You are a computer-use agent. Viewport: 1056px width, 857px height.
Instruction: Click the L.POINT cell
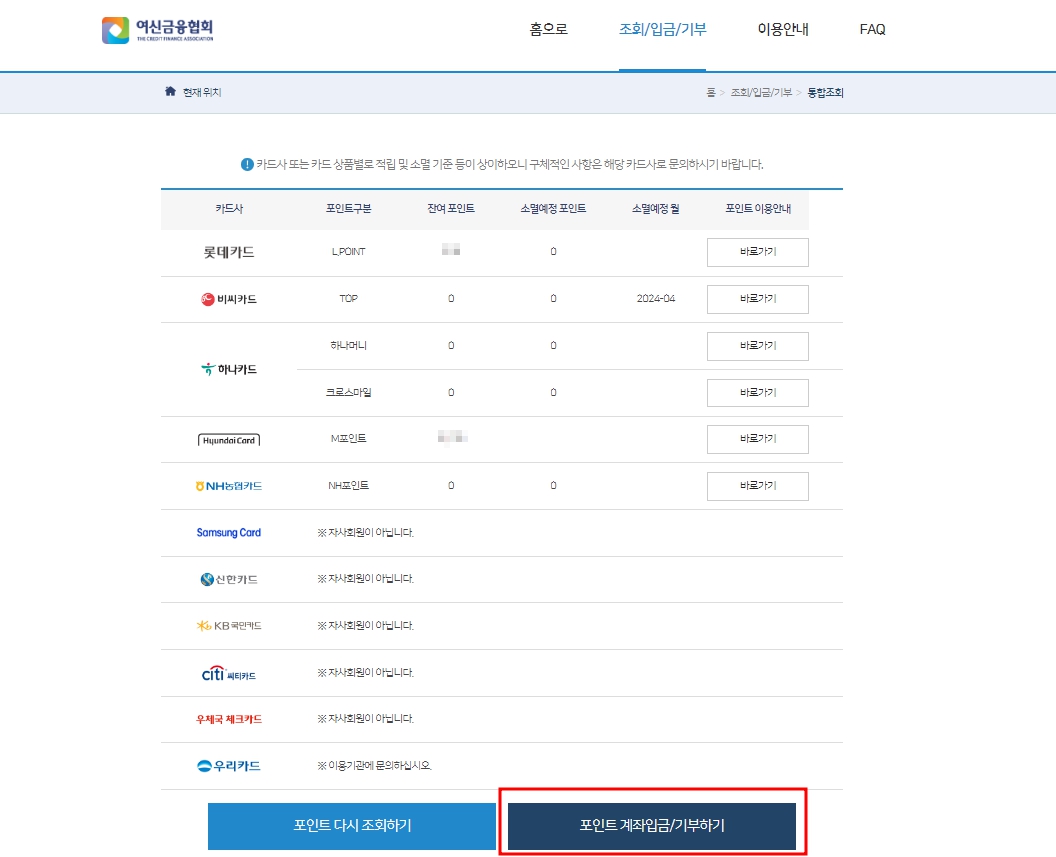(348, 252)
